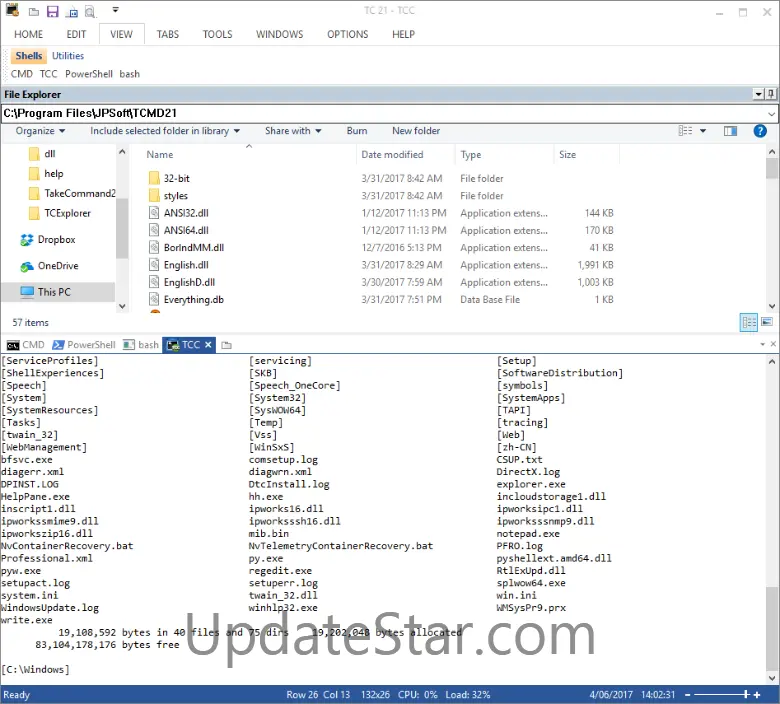Launch bash from the Shells toolbar
This screenshot has height=704, width=780.
click(130, 74)
